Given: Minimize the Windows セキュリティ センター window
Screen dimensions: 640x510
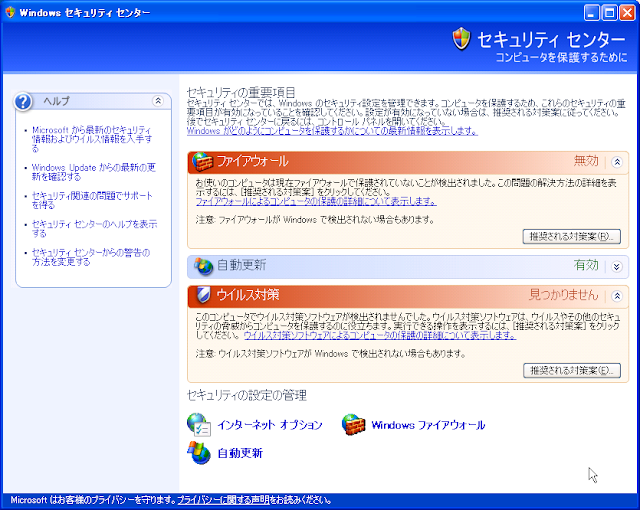Looking at the screenshot, I should point(591,13).
